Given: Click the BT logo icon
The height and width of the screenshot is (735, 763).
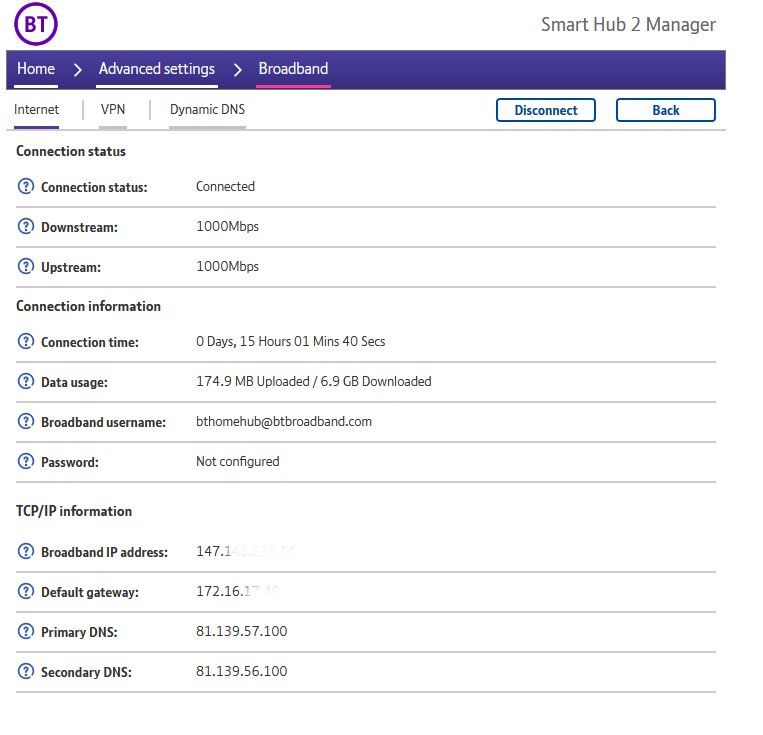Looking at the screenshot, I should click(36, 24).
